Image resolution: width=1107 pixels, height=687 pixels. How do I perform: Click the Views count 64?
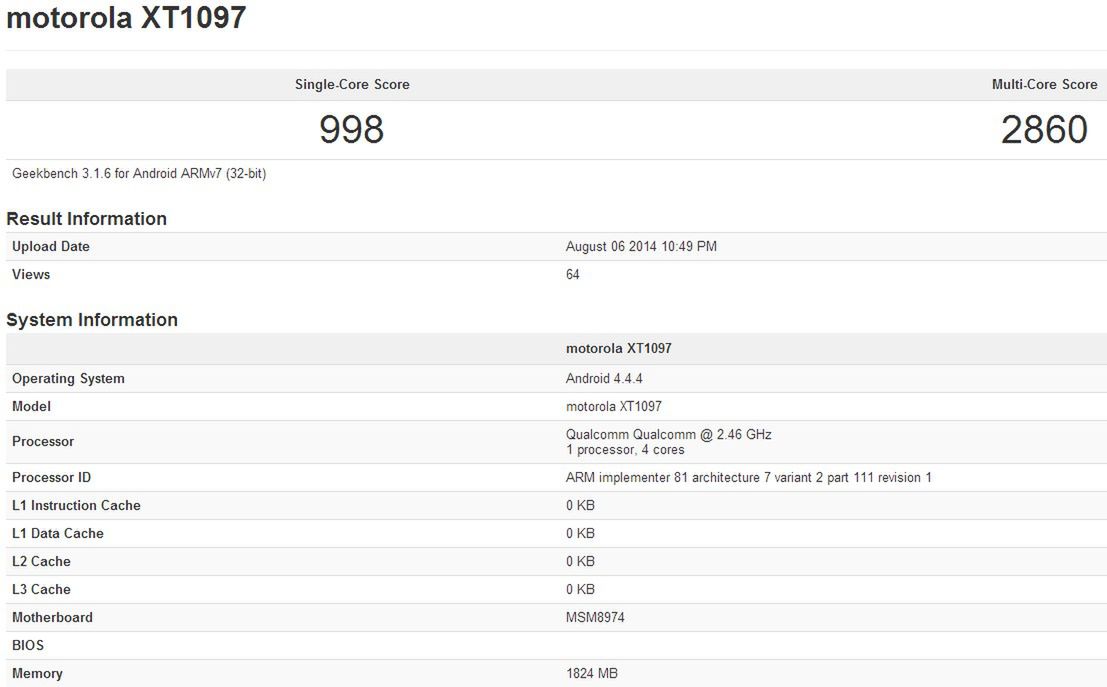click(x=570, y=274)
